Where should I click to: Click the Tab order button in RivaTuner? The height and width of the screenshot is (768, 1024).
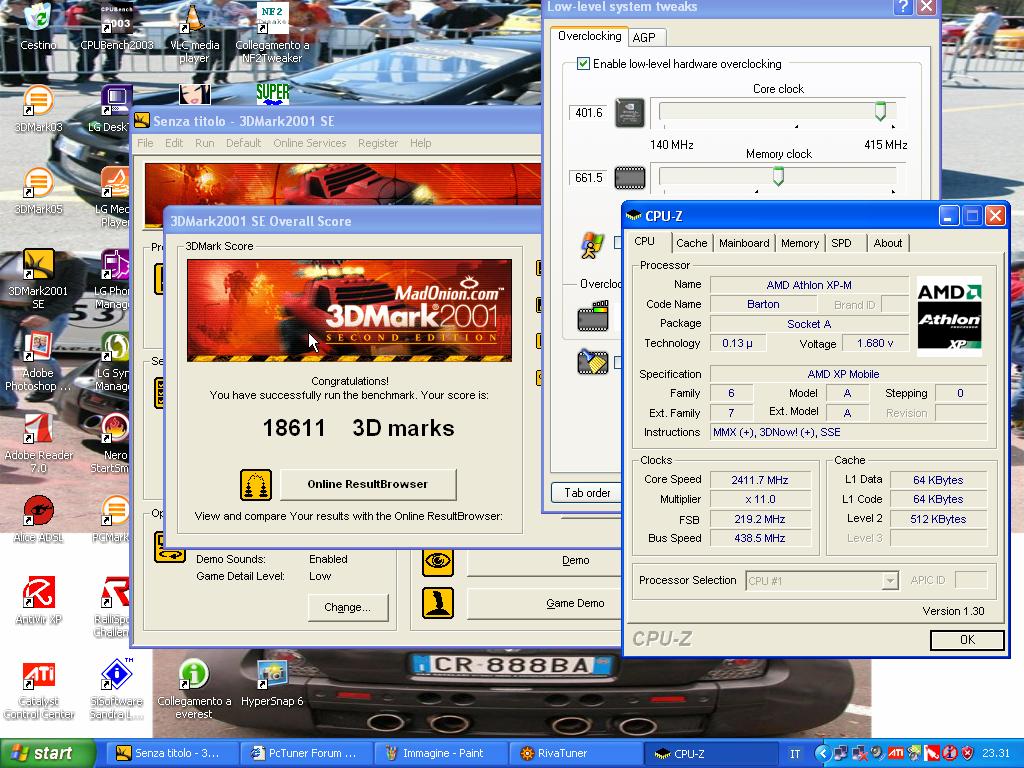point(586,493)
